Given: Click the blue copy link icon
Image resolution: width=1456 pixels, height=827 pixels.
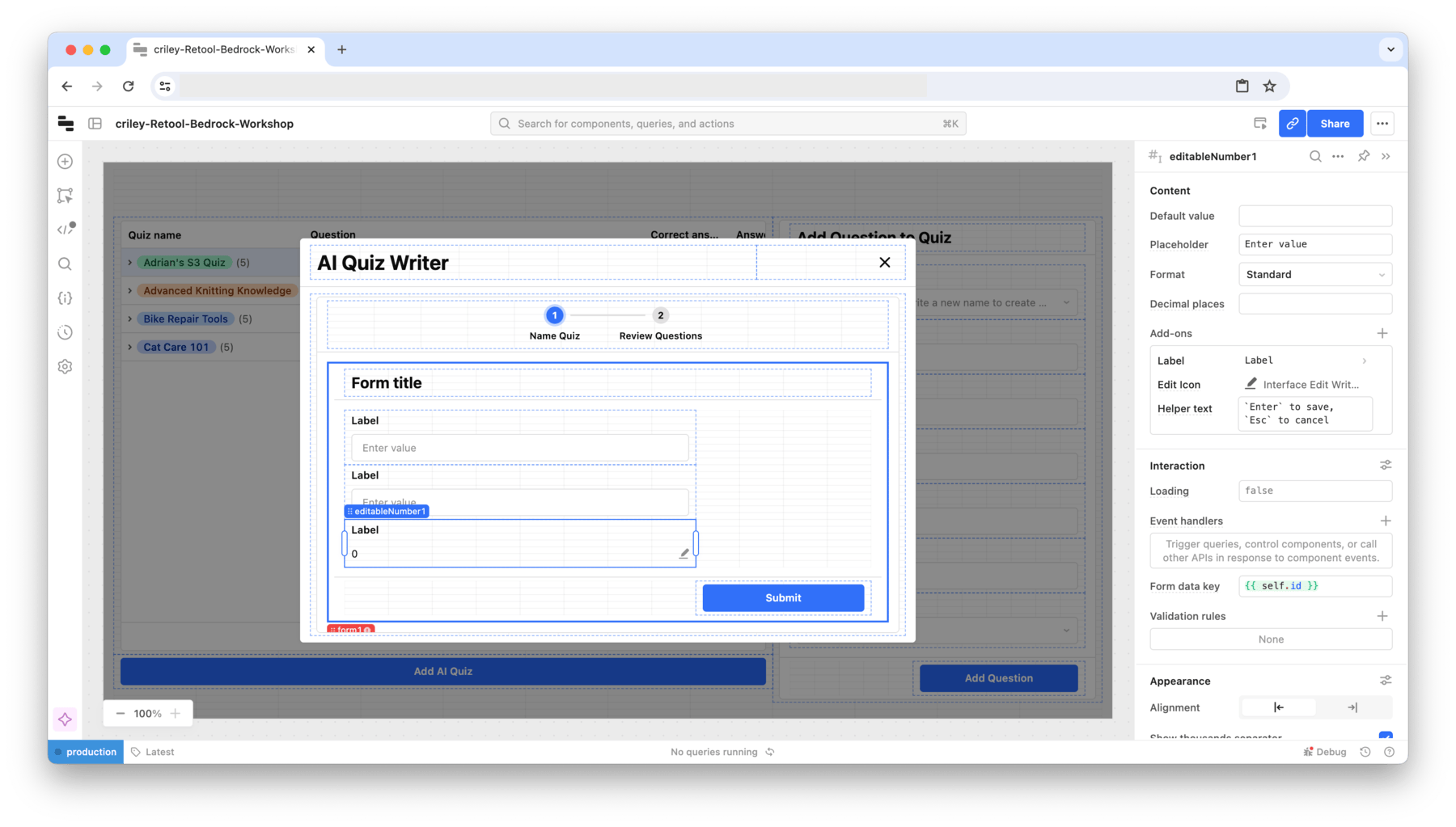Looking at the screenshot, I should point(1293,124).
